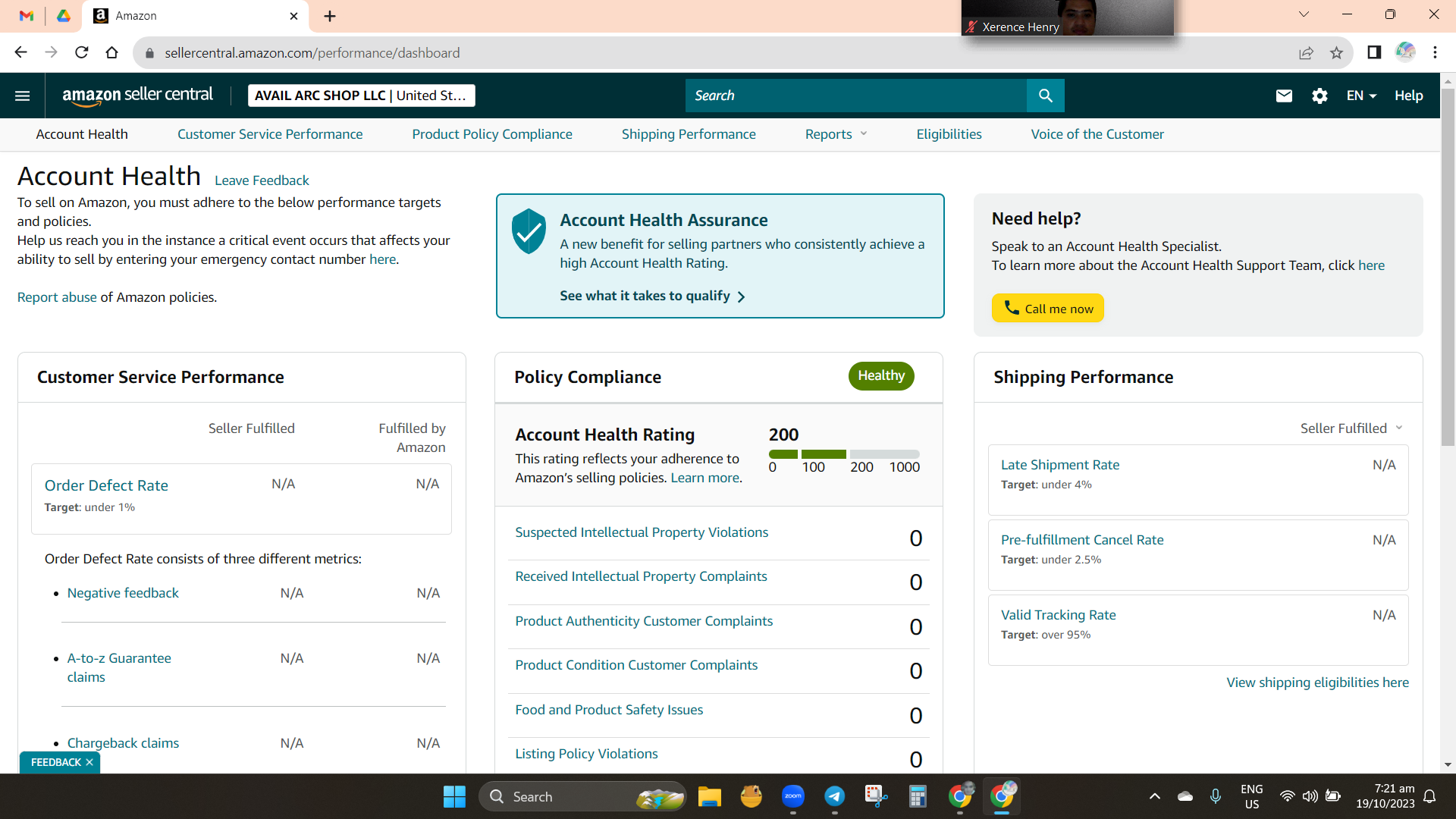Viewport: 1456px width, 819px height.
Task: Go to the browser home page
Action: pyautogui.click(x=112, y=52)
